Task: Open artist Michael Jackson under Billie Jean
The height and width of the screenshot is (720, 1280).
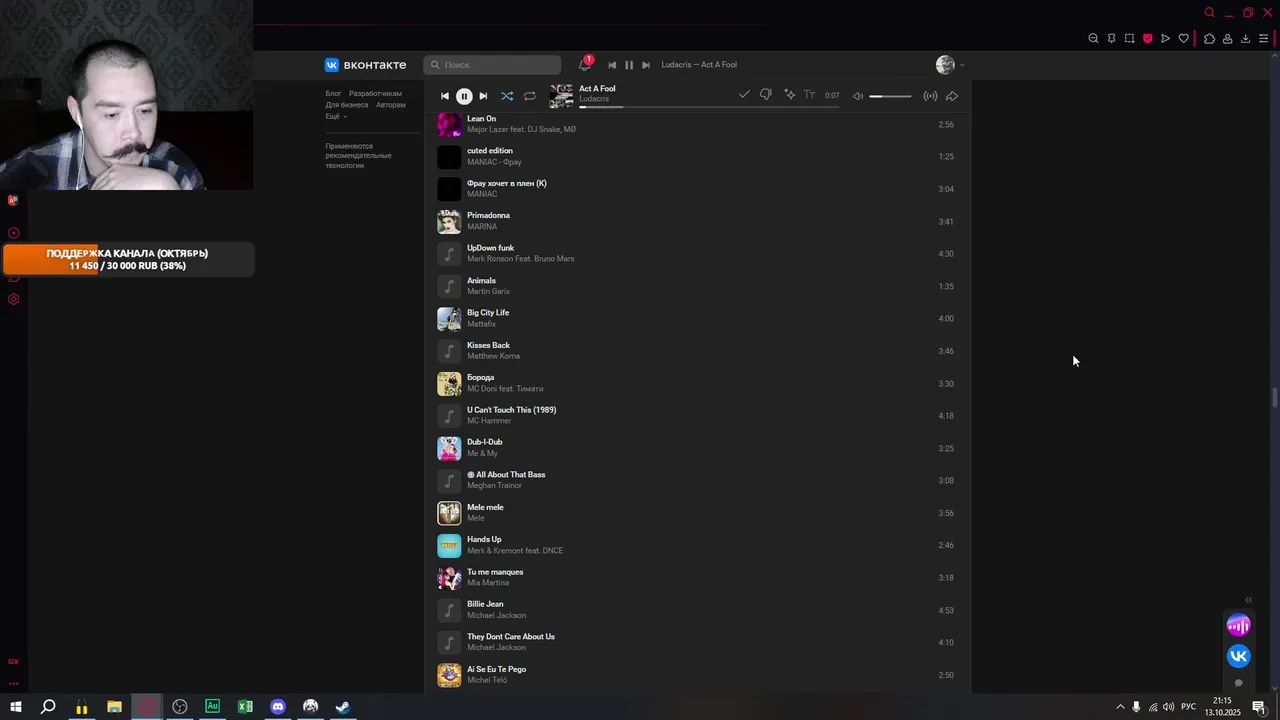Action: point(496,615)
